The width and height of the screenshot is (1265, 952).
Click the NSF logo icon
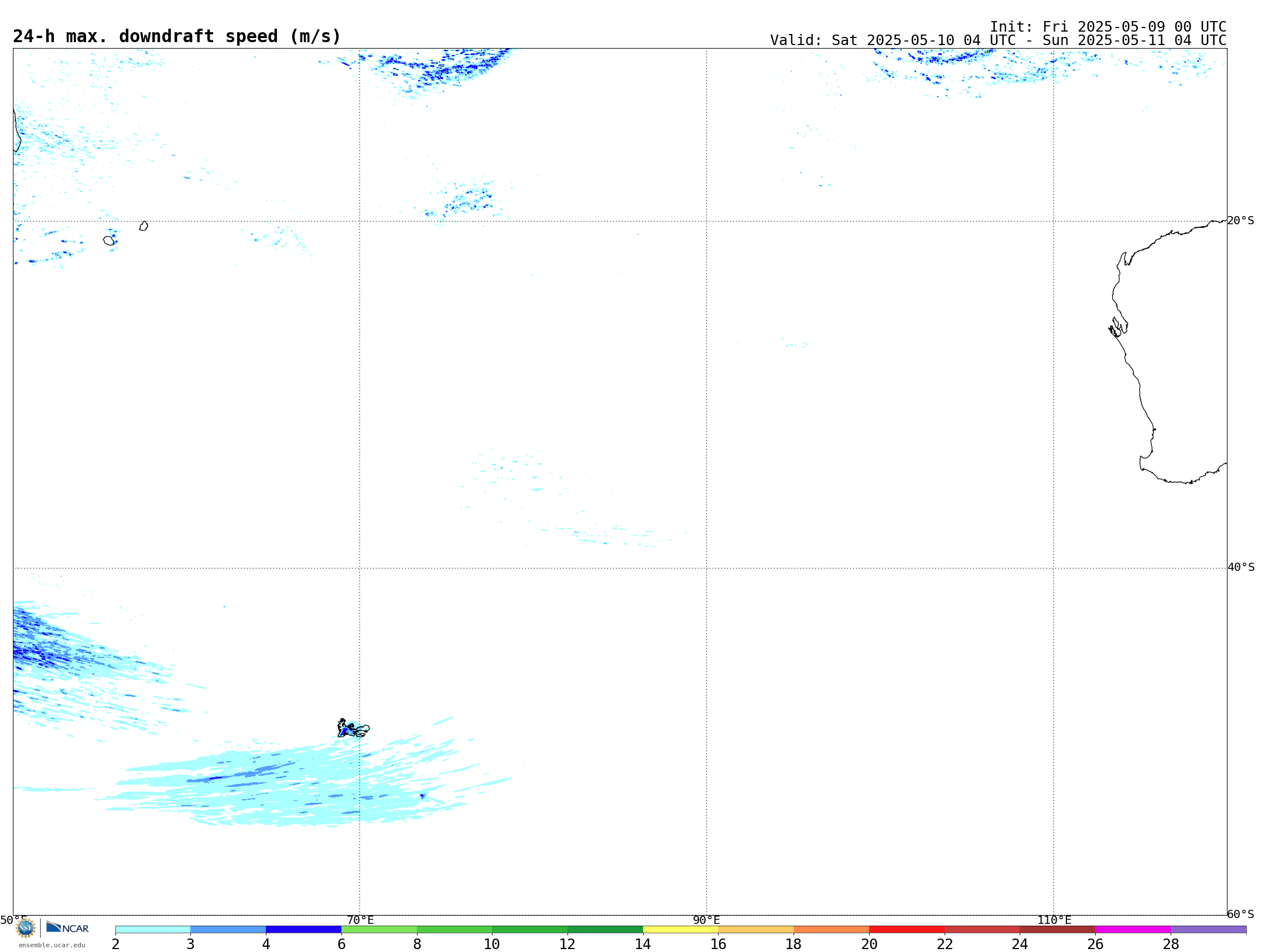(26, 928)
